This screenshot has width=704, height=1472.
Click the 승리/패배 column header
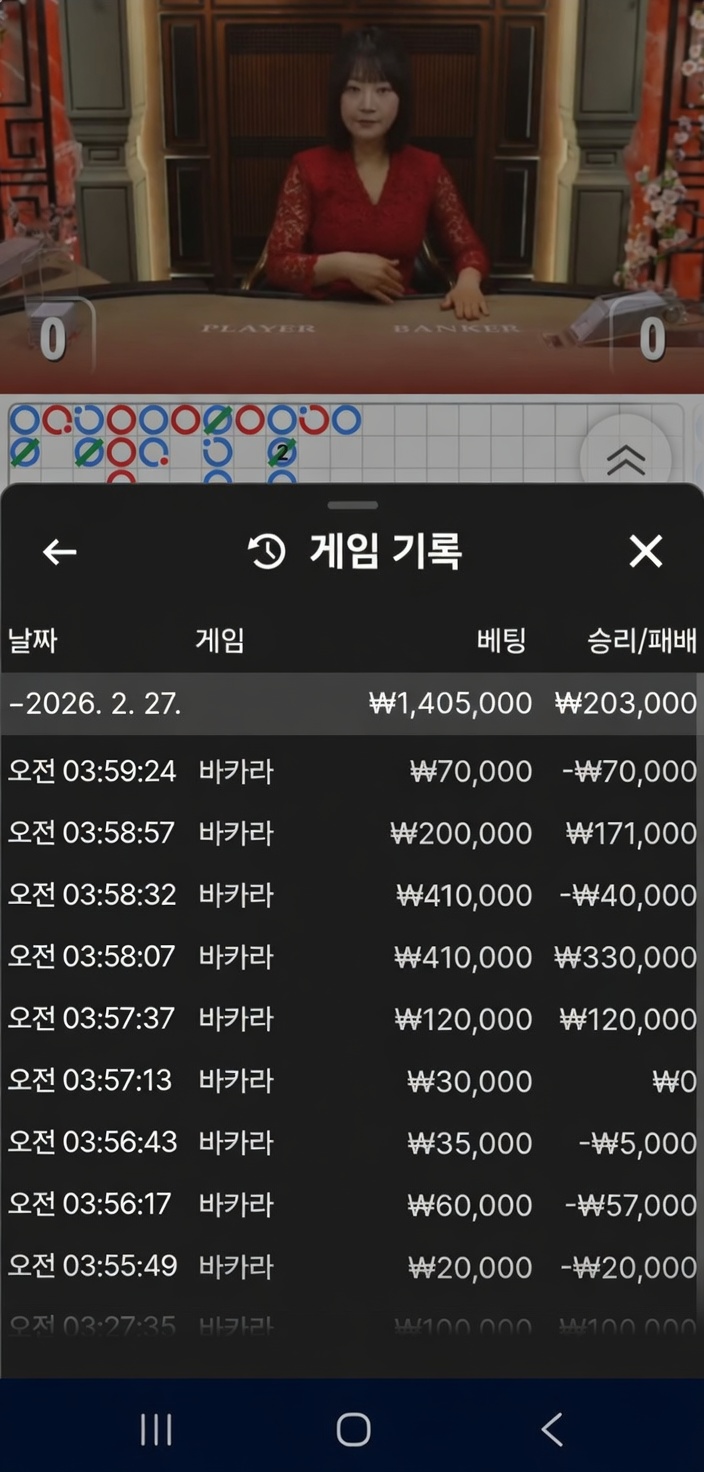point(641,640)
